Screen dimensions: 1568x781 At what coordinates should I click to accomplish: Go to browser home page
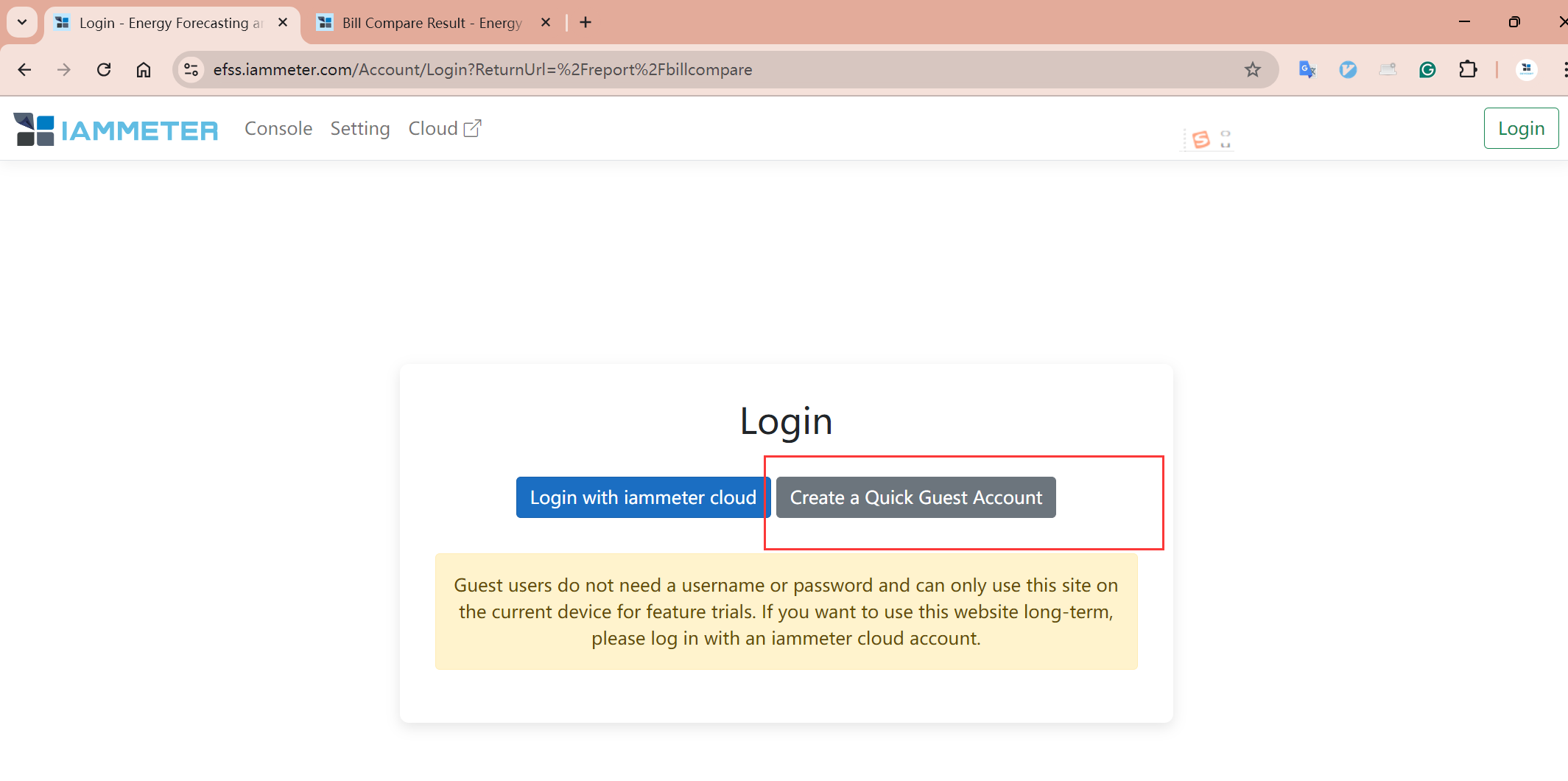click(144, 69)
